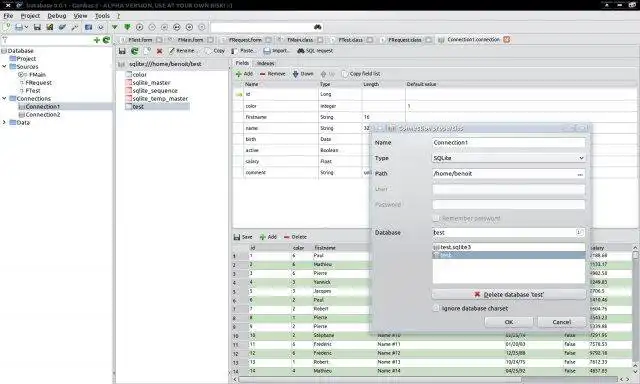
Task: Click the Path browse ellipsis button
Action: coord(580,174)
